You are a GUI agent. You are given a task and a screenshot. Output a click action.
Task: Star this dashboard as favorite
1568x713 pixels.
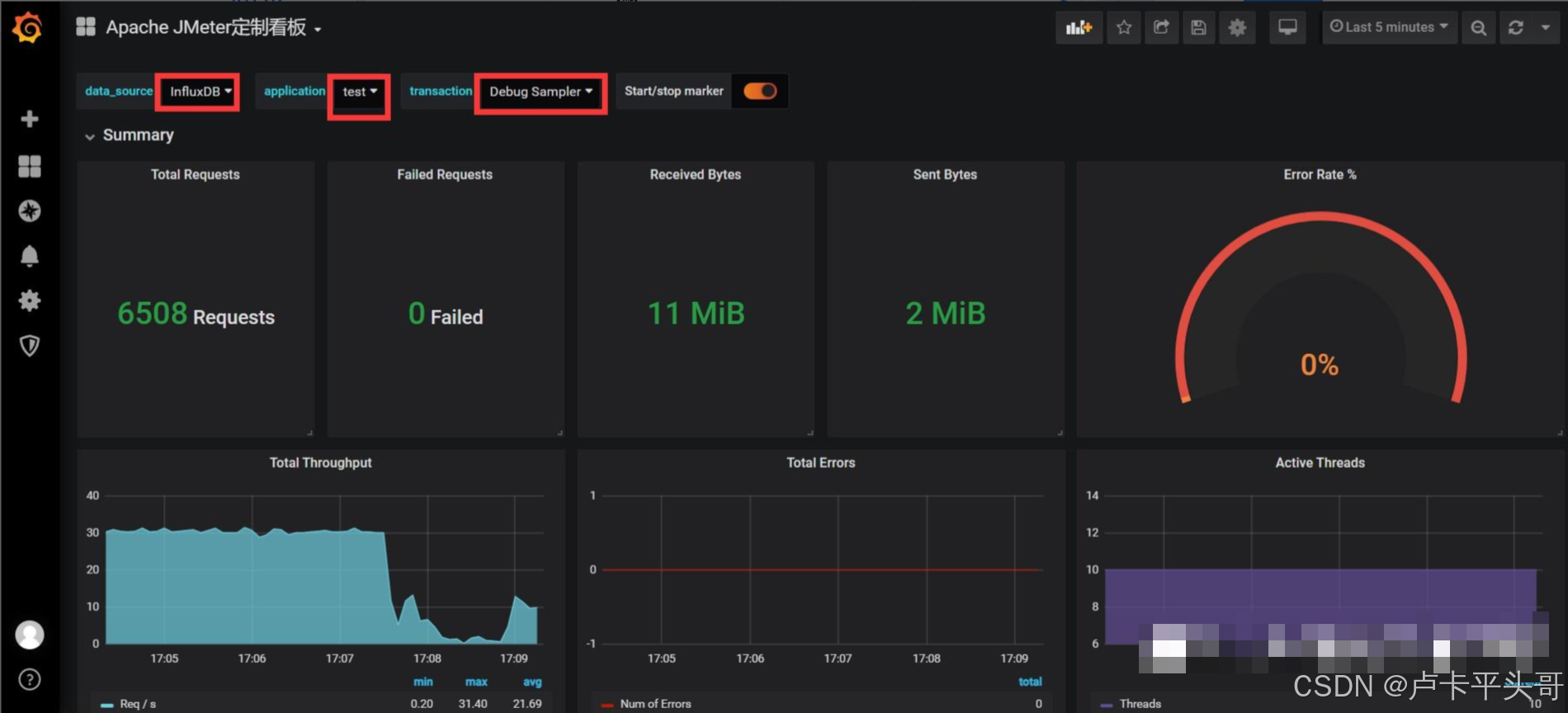1124,27
